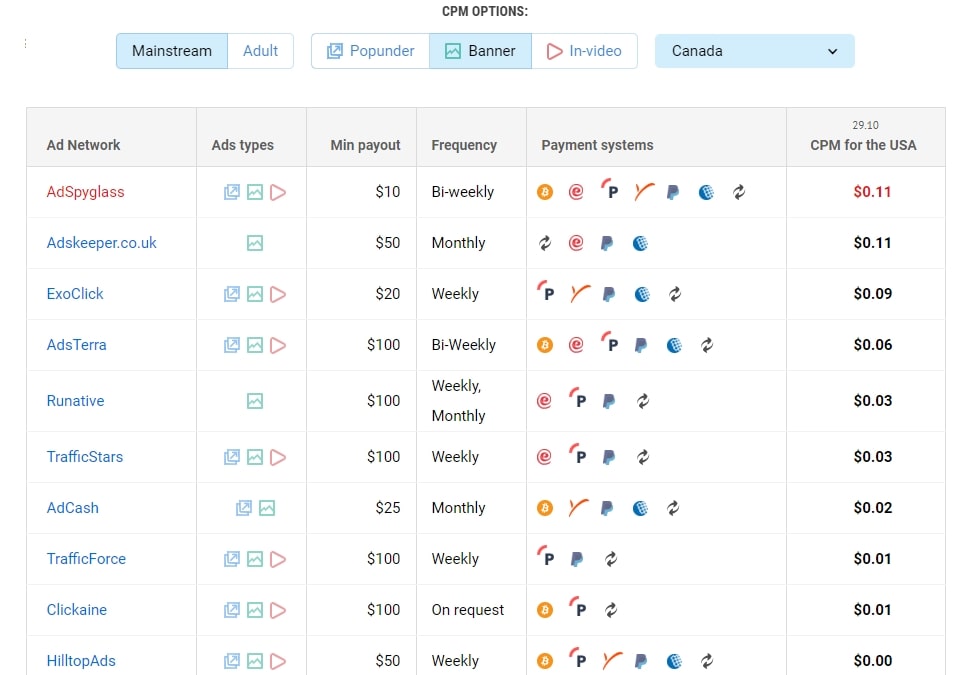Click the WebMoney globe icon in HilltopAds row
Viewport: 954px width, 675px height.
[674, 662]
